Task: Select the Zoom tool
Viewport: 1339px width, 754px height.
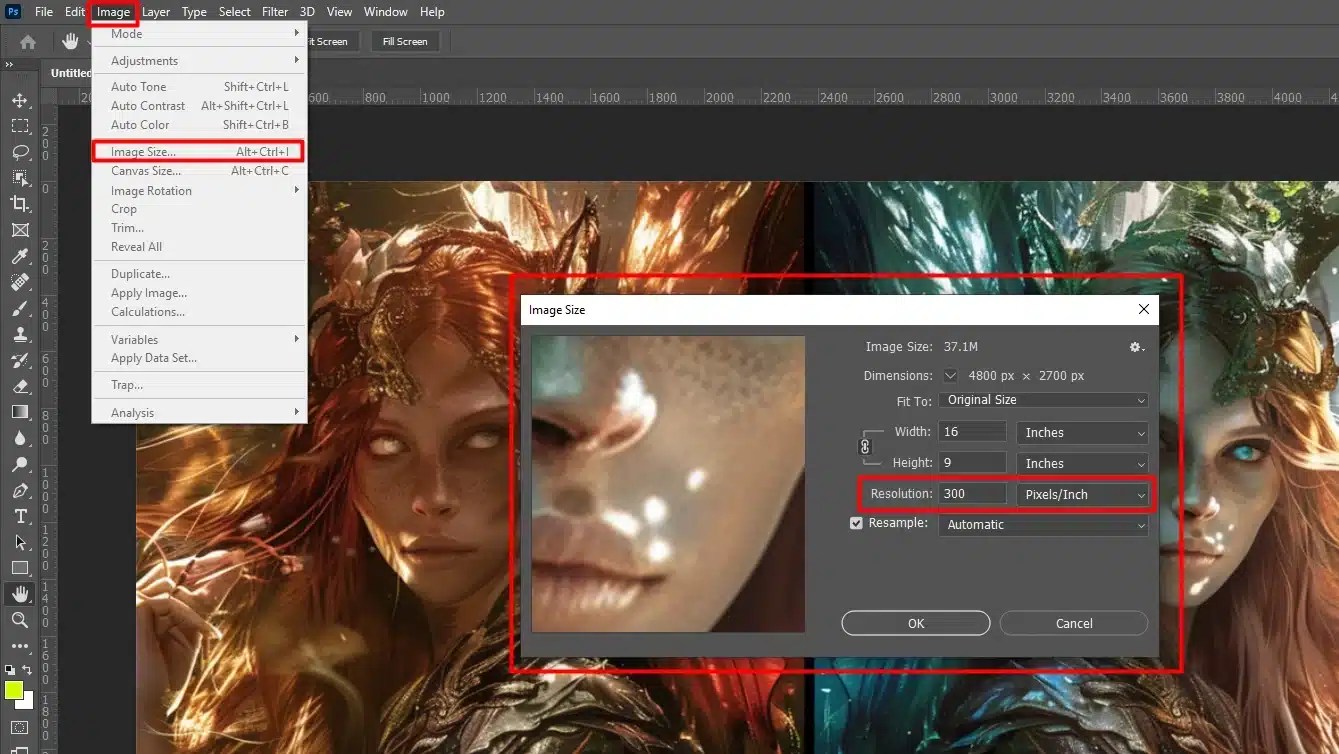Action: [x=19, y=620]
